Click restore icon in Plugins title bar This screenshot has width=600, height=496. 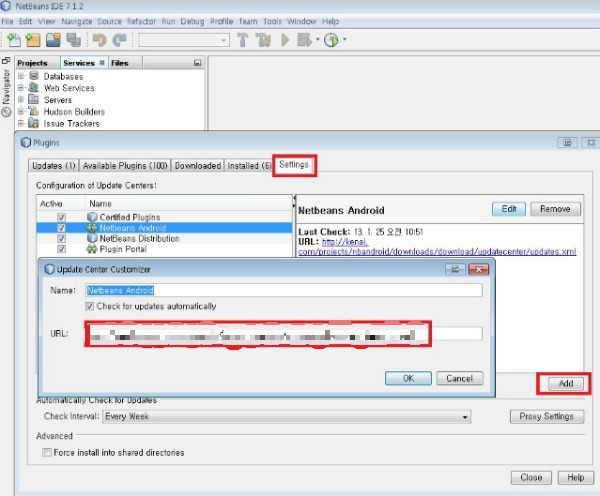pos(567,143)
